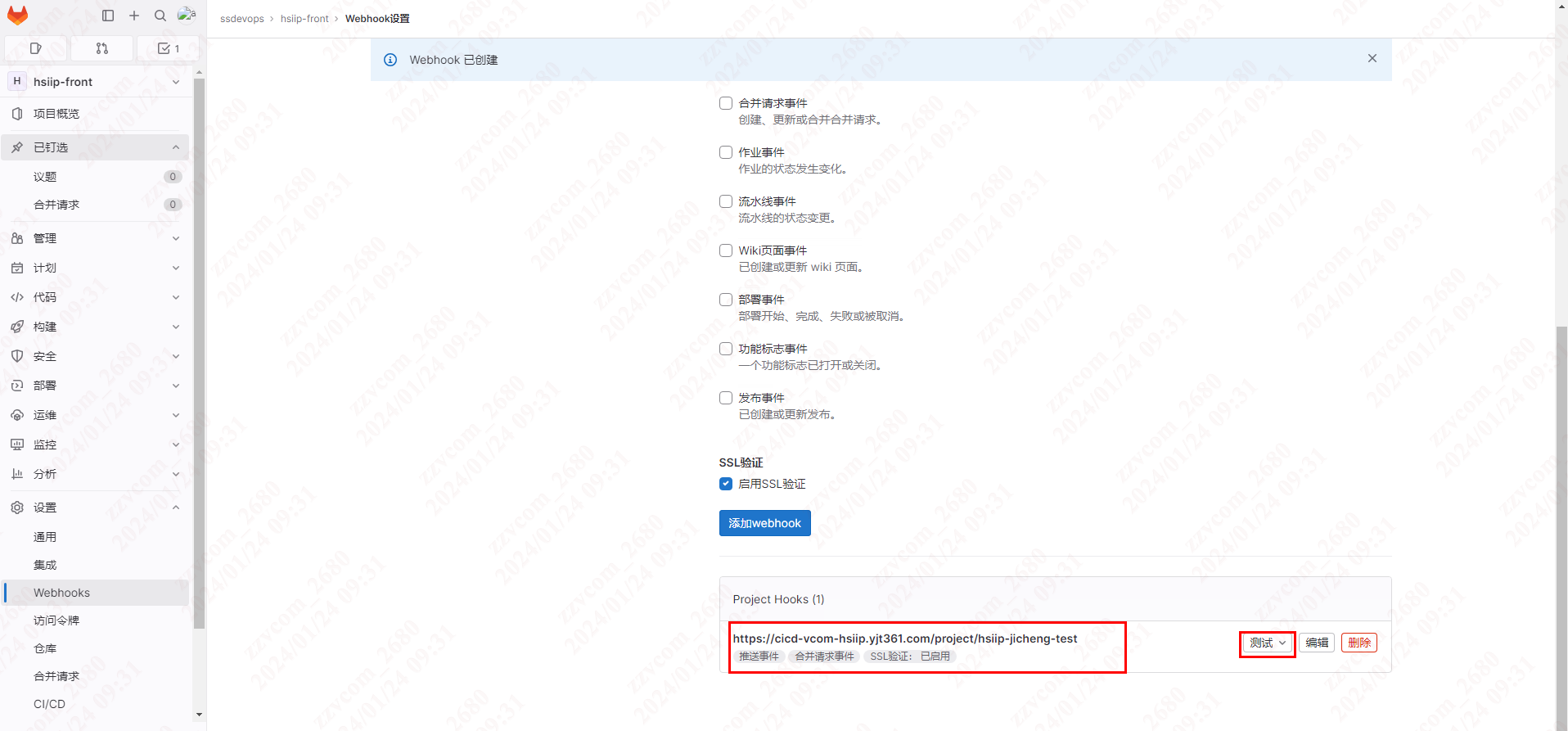Click the hsiip-front project avatar H
1568x731 pixels.
point(17,81)
